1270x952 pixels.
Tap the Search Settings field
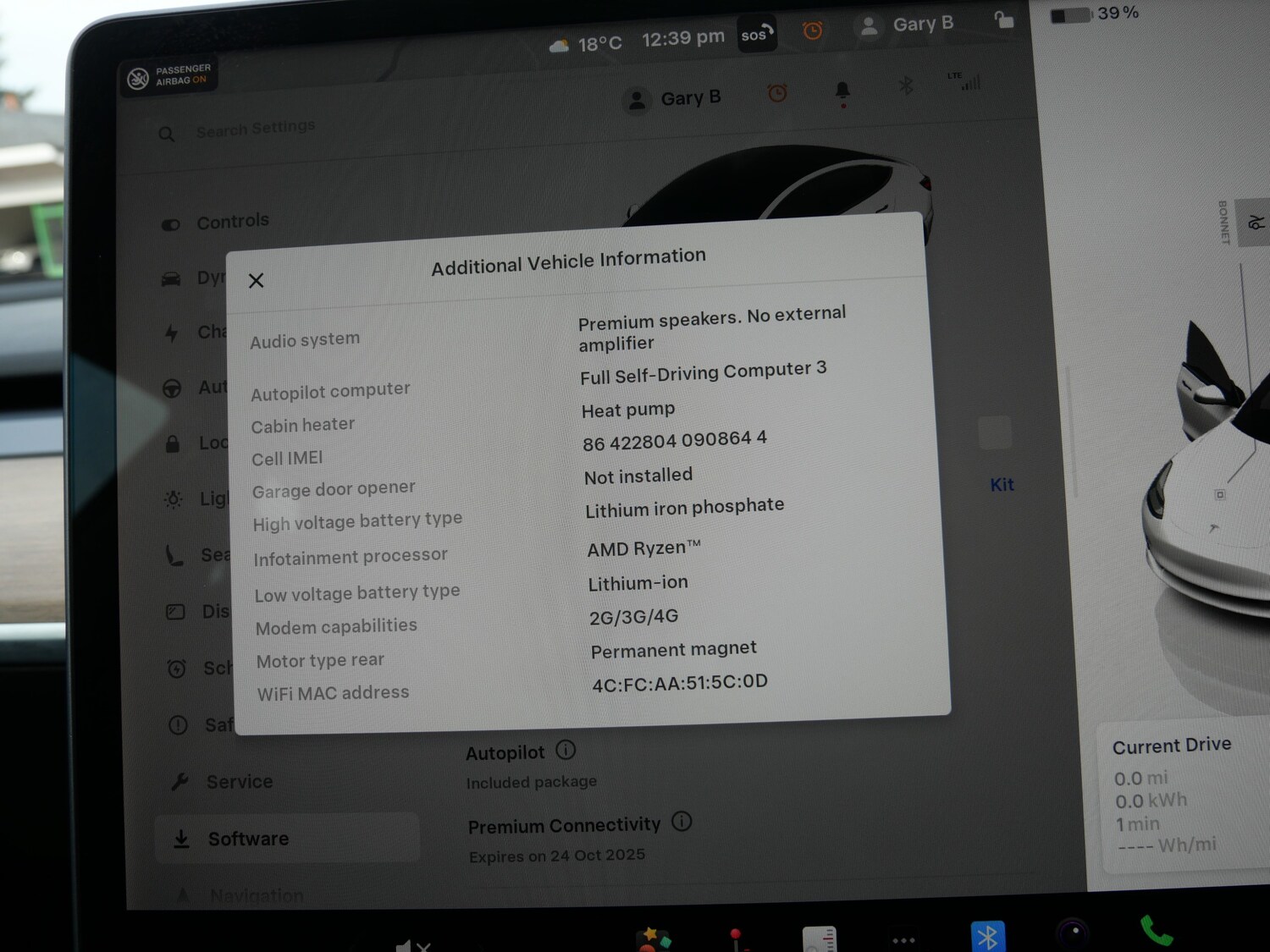(255, 129)
